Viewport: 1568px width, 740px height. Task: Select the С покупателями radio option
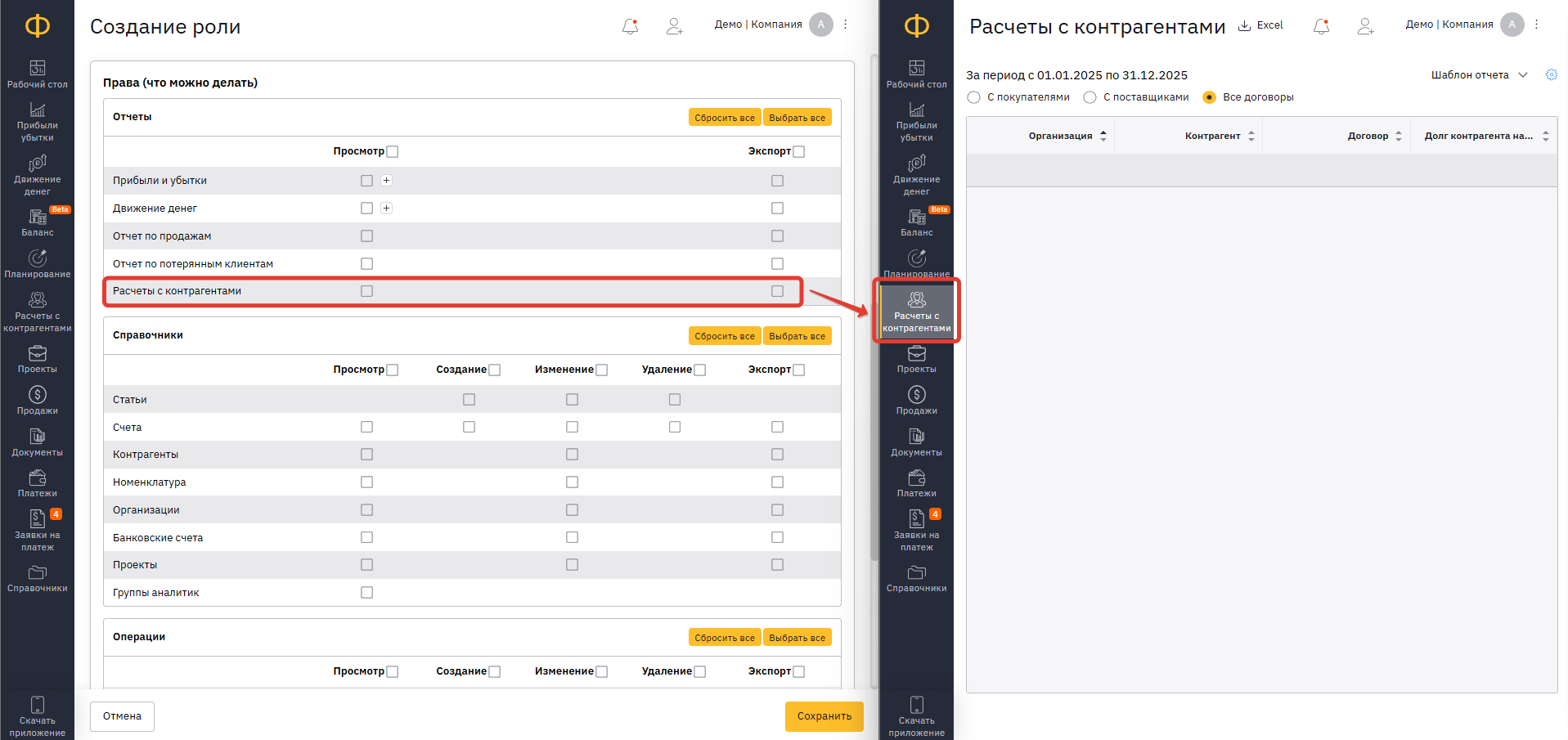point(973,97)
